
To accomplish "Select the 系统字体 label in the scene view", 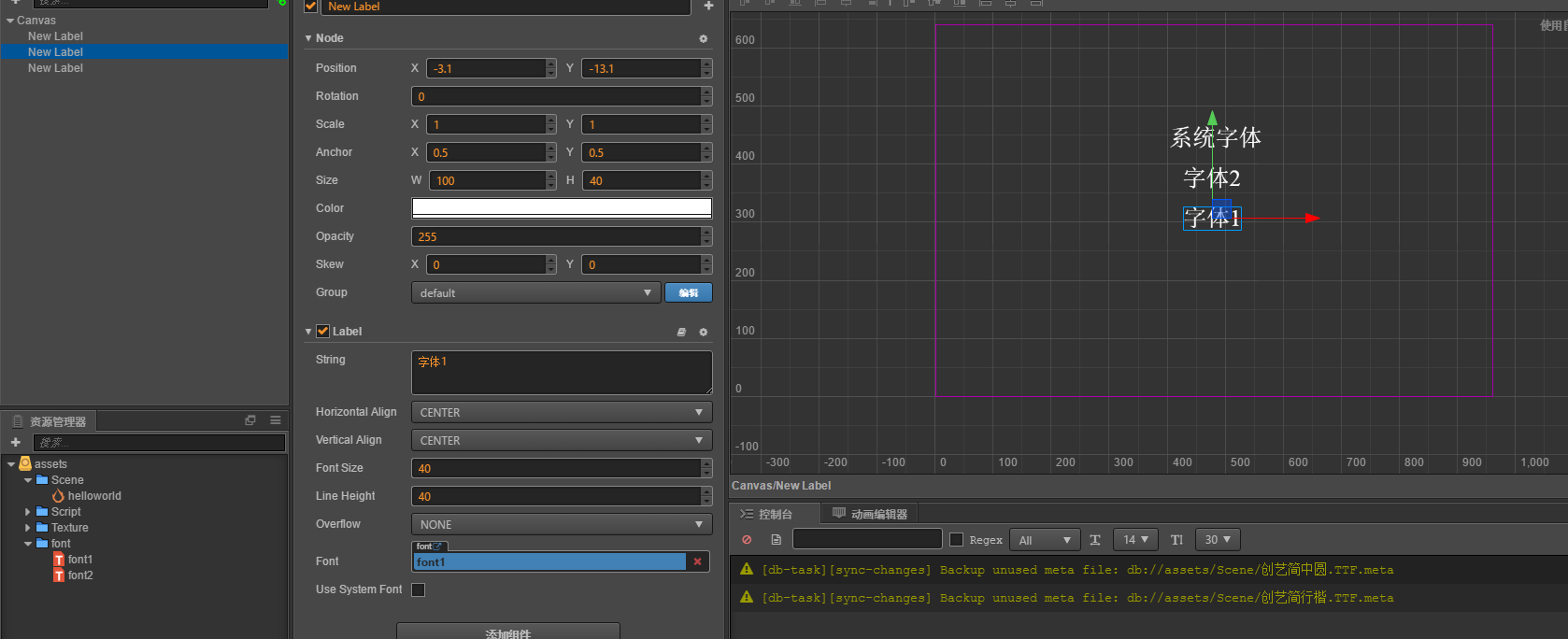I will tap(1216, 138).
